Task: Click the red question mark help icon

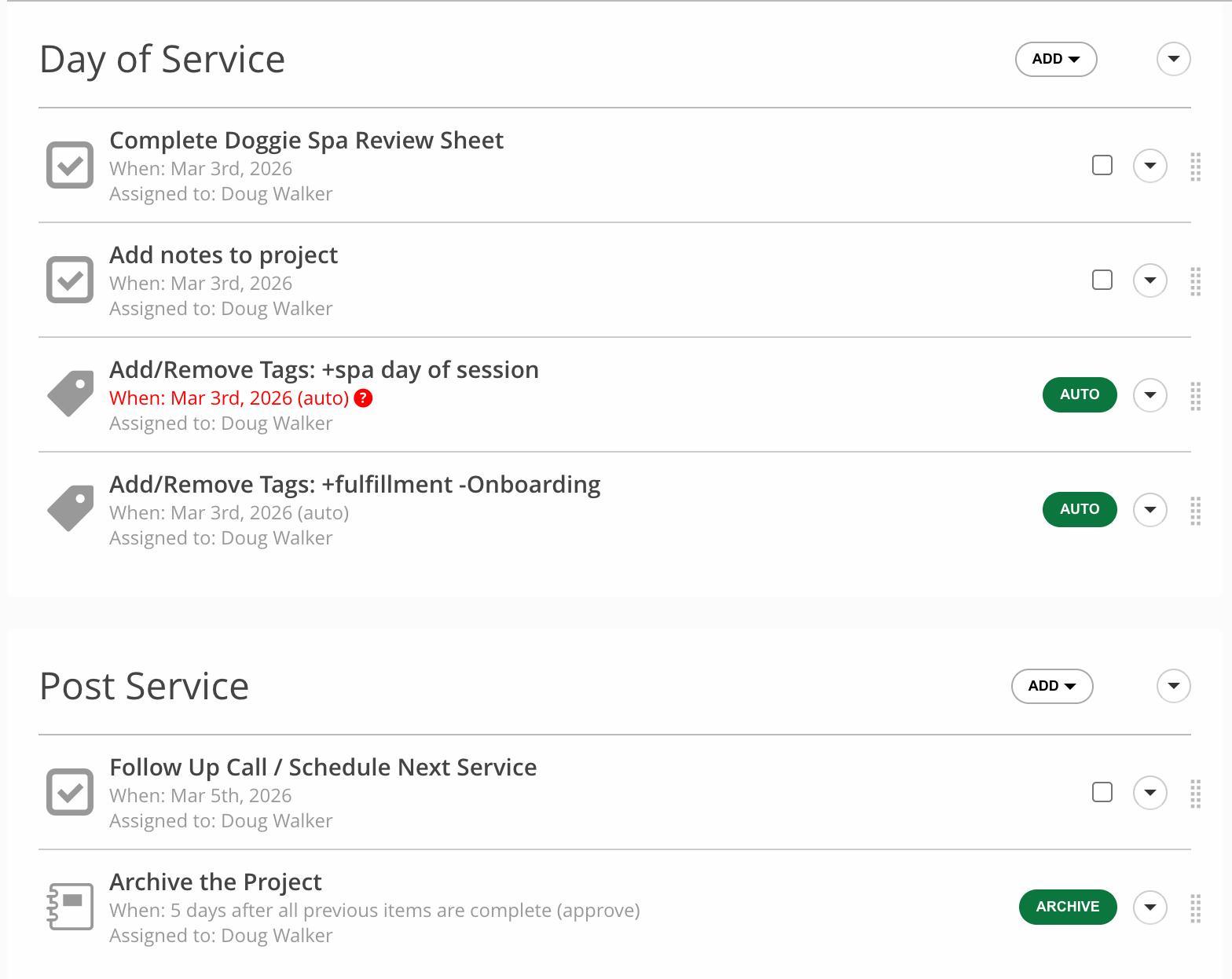Action: click(x=363, y=398)
